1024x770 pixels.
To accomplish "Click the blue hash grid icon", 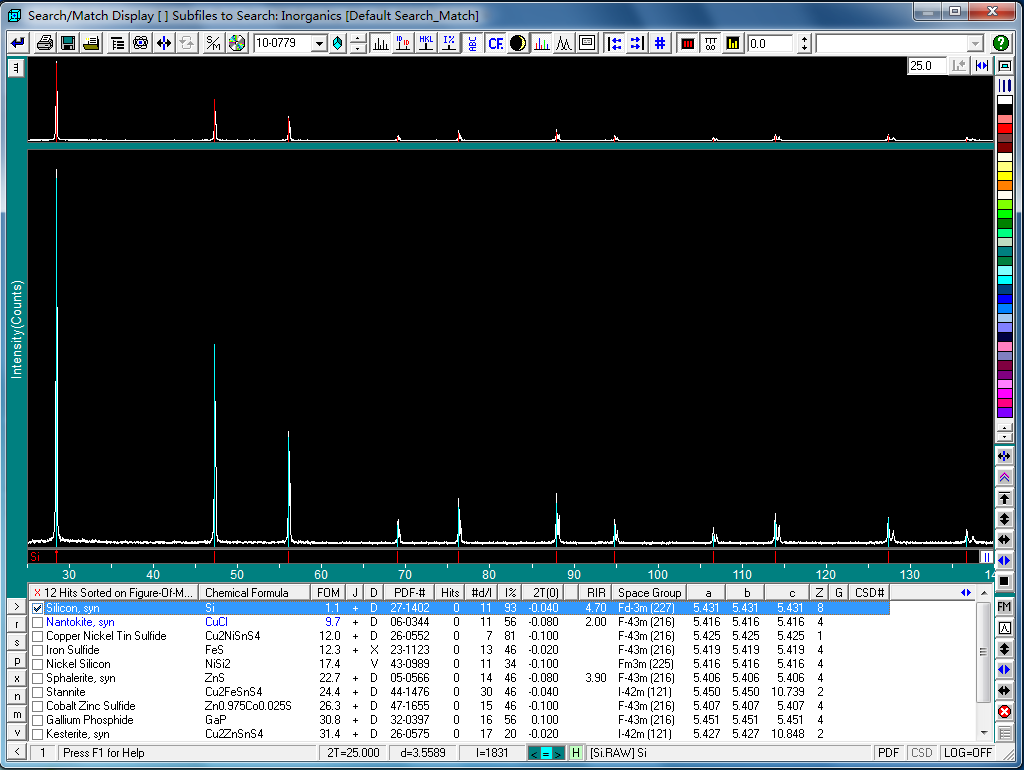I will click(x=660, y=43).
